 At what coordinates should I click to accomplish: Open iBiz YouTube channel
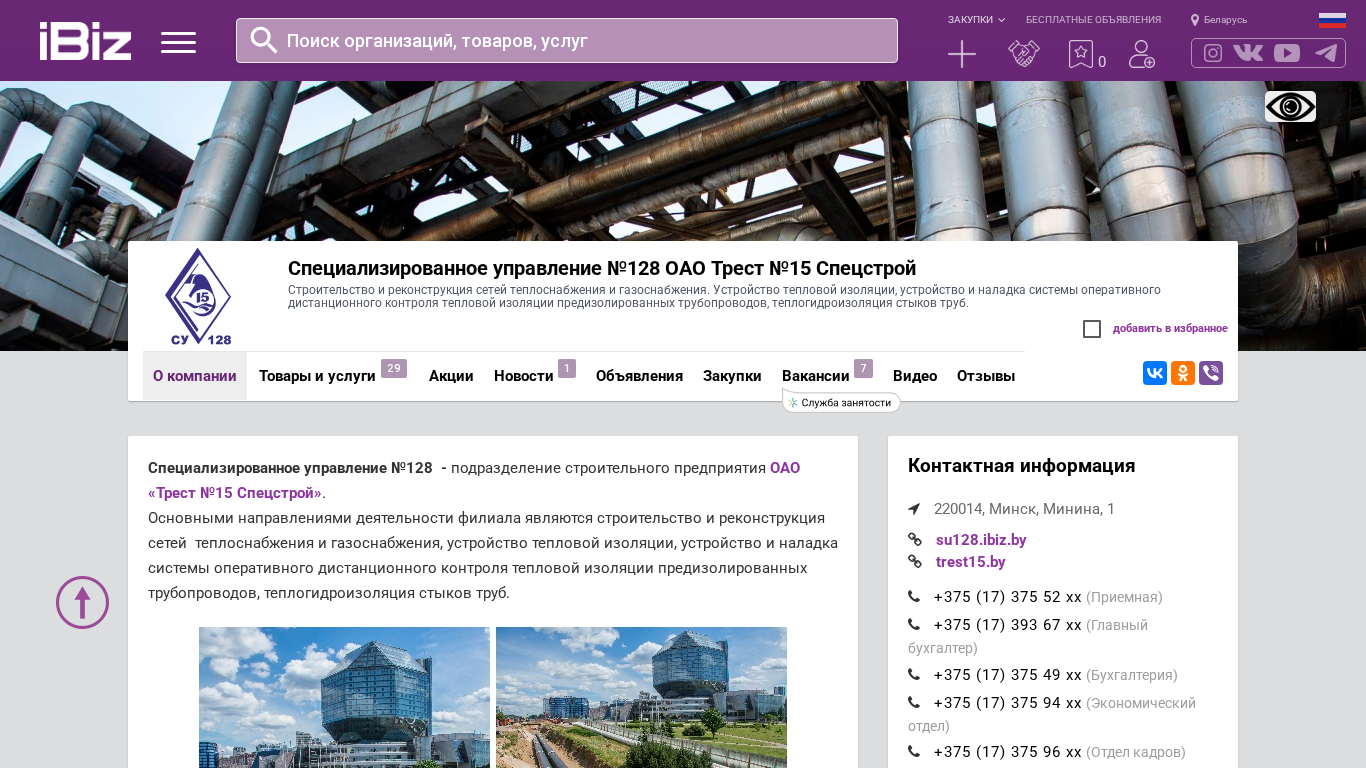[x=1287, y=53]
